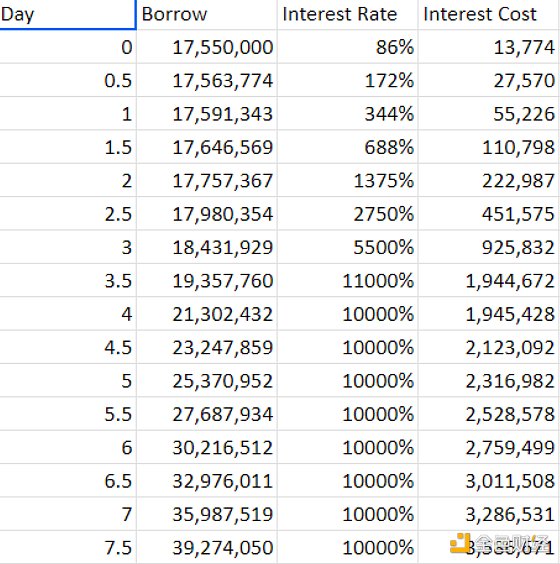Click the cell showing 86% interest rate

point(347,47)
